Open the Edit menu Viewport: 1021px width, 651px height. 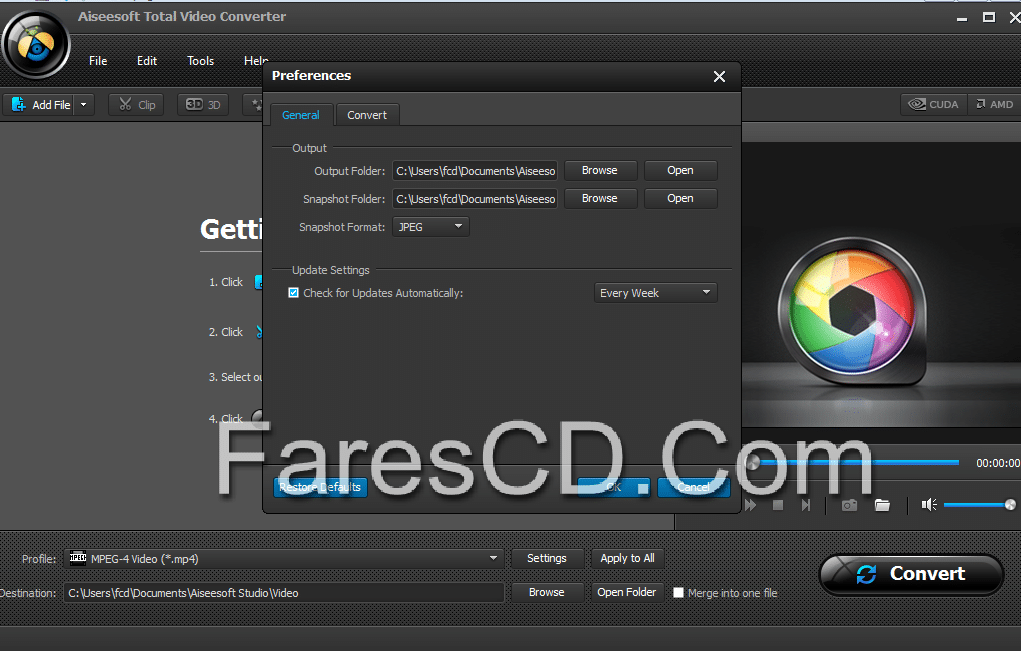point(147,61)
